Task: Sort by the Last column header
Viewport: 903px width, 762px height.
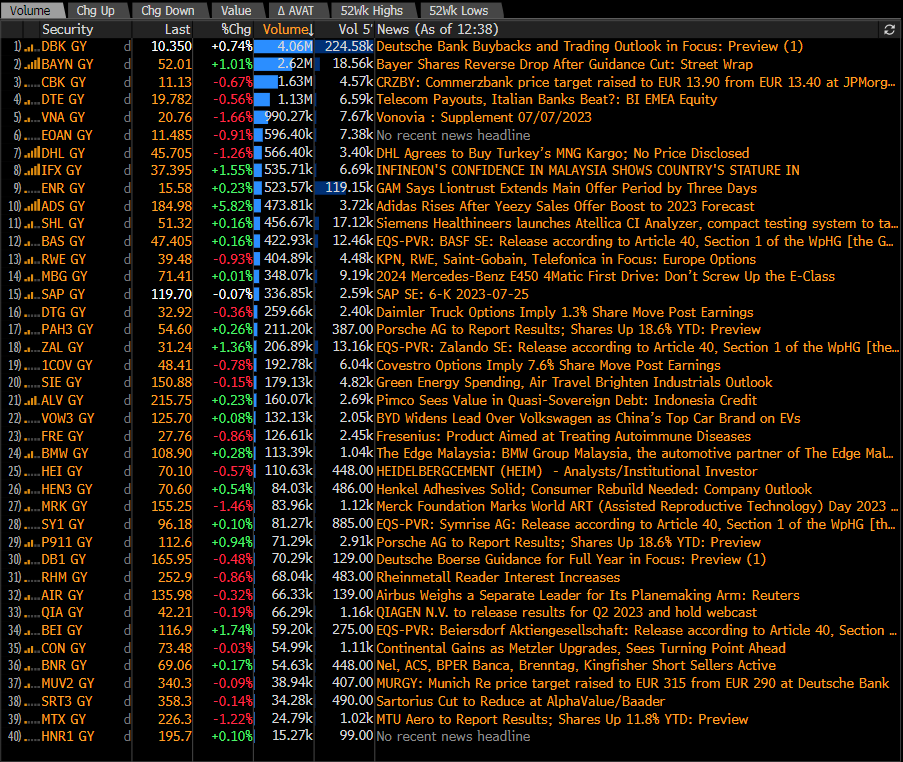Action: (x=177, y=29)
